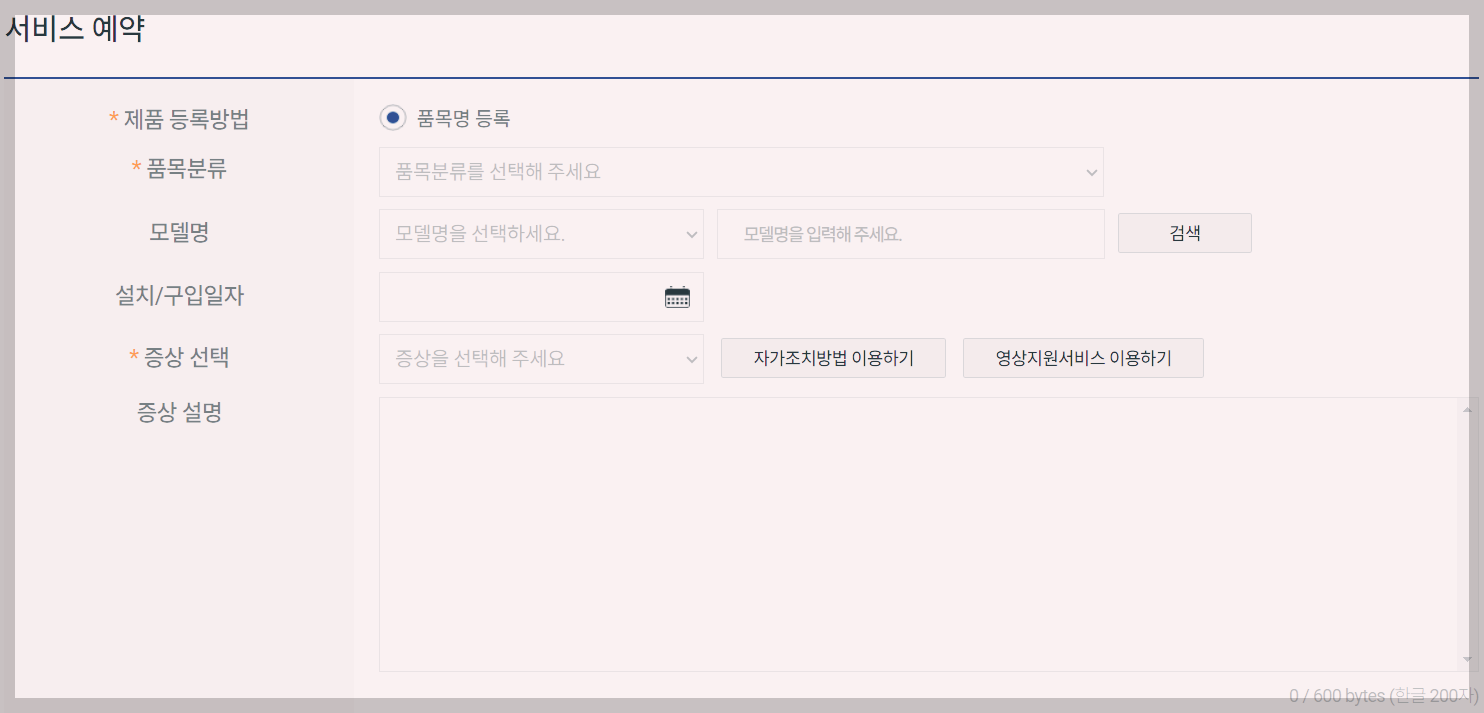1484x713 pixels.
Task: Click the 설치/구입일자 date input field
Action: (520, 296)
